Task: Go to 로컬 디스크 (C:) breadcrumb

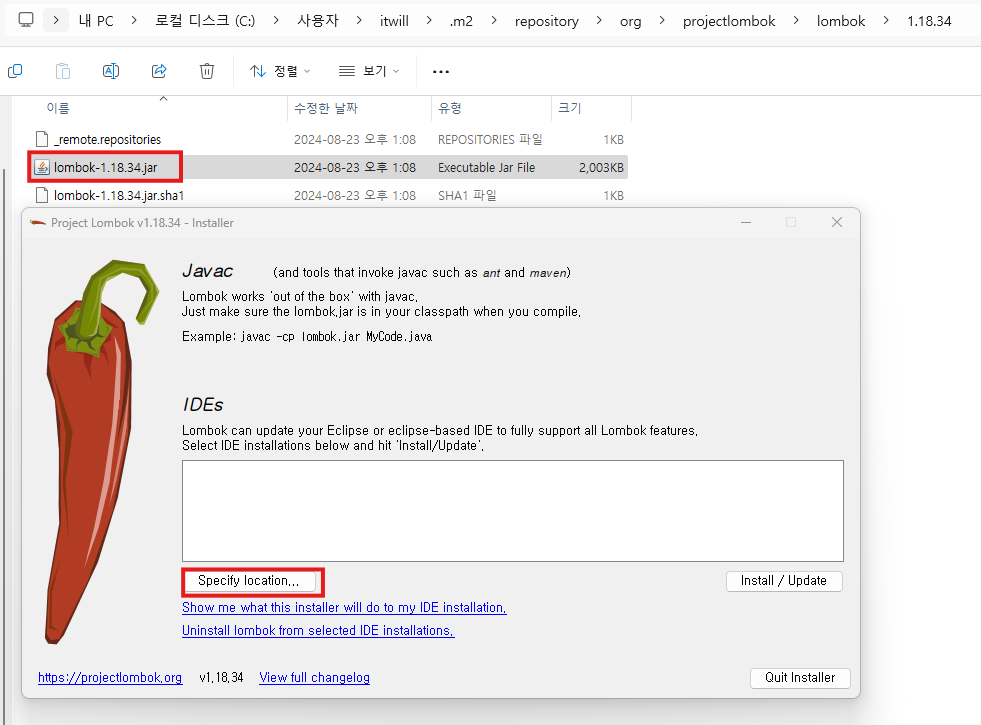Action: click(205, 21)
